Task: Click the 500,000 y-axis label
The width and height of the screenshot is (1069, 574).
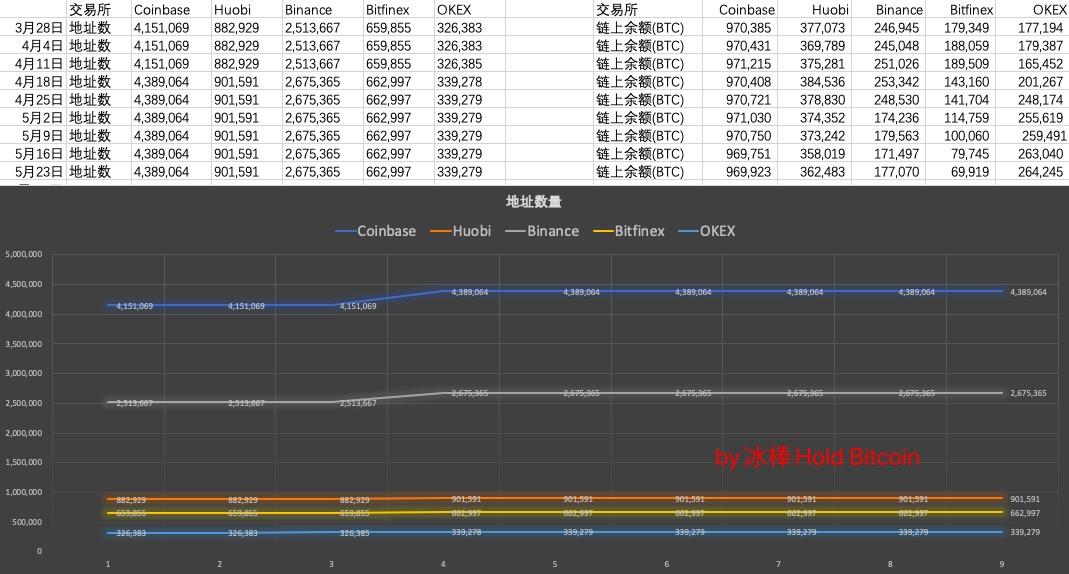Action: click(27, 522)
